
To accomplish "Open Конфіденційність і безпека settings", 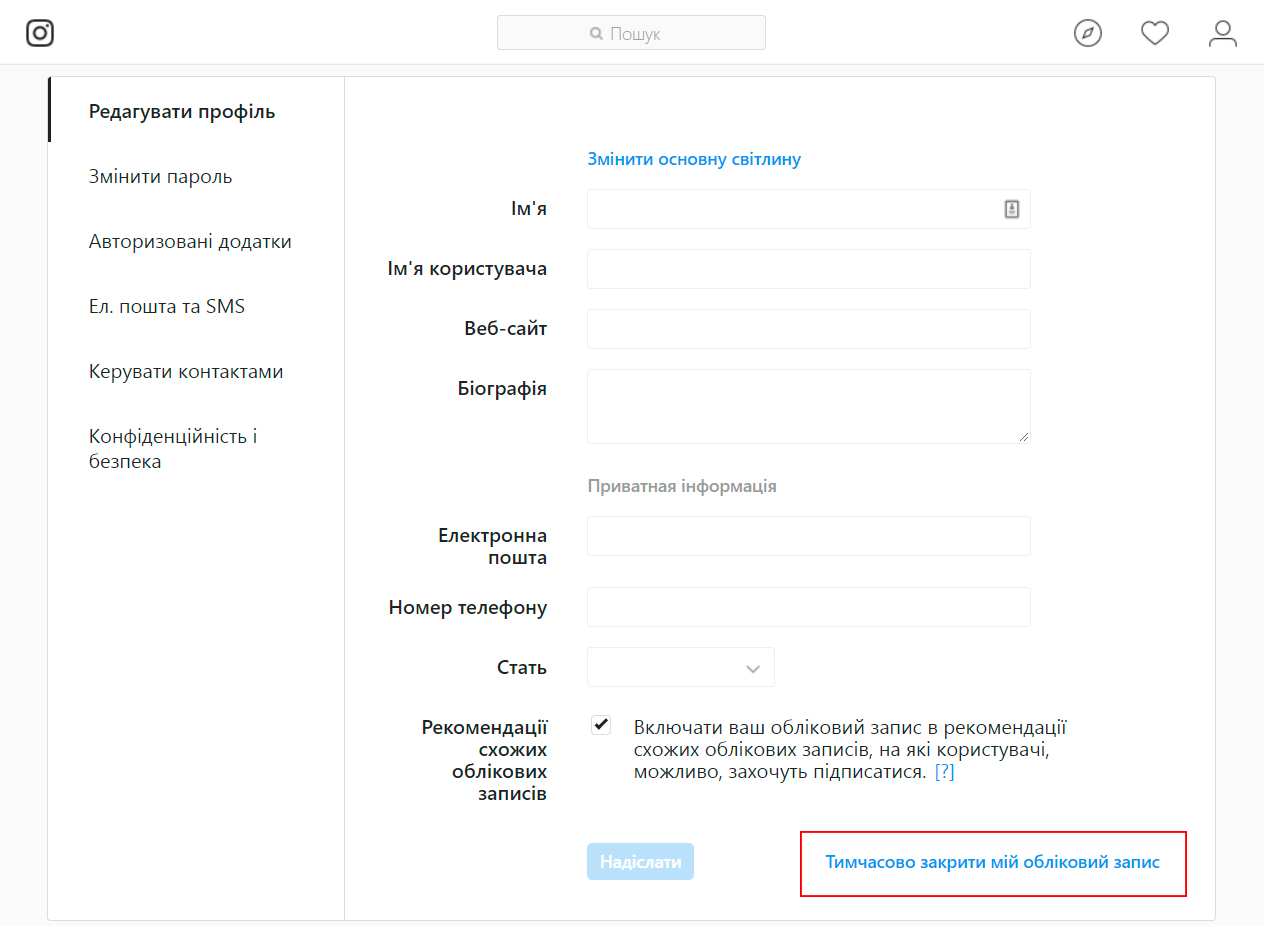I will click(173, 449).
